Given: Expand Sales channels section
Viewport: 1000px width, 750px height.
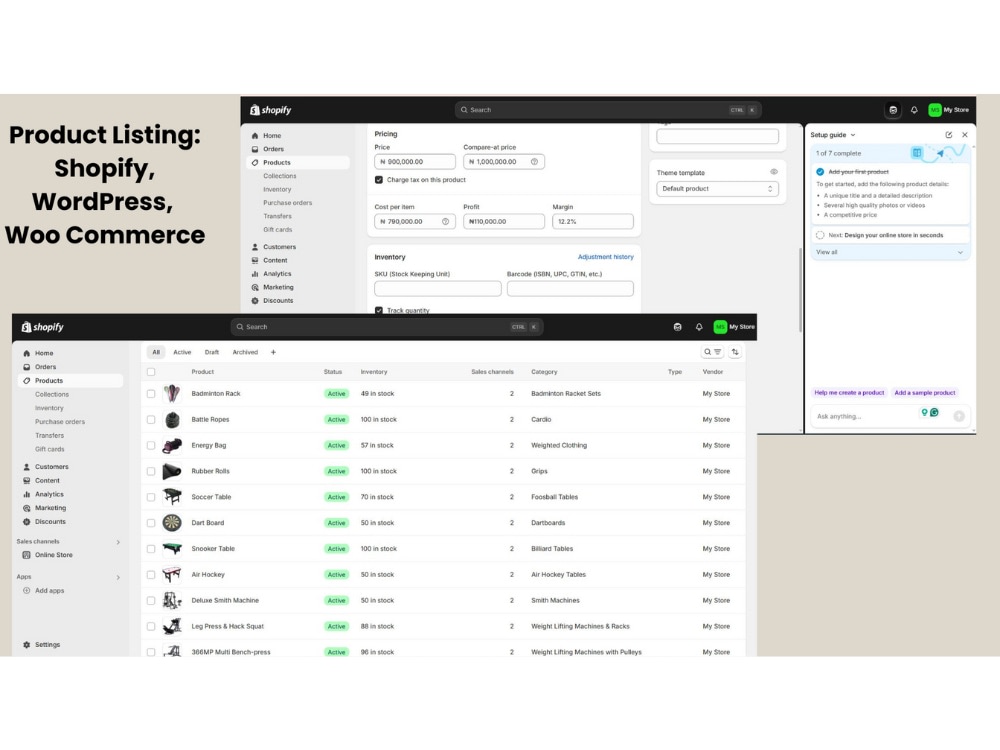Looking at the screenshot, I should coord(118,542).
